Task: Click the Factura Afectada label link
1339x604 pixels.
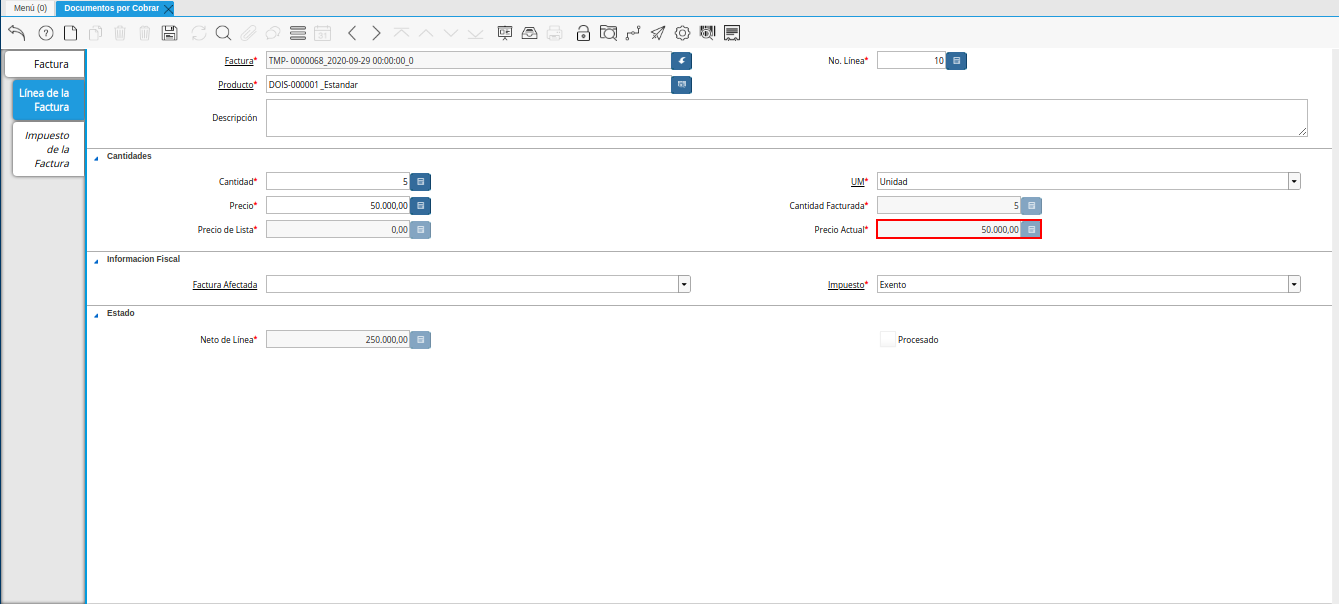Action: coord(225,285)
